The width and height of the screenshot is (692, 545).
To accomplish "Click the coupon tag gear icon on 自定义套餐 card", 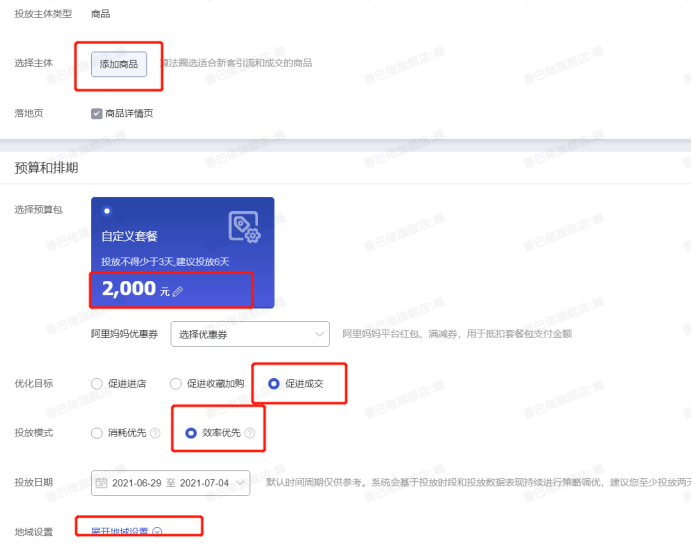I will (244, 227).
